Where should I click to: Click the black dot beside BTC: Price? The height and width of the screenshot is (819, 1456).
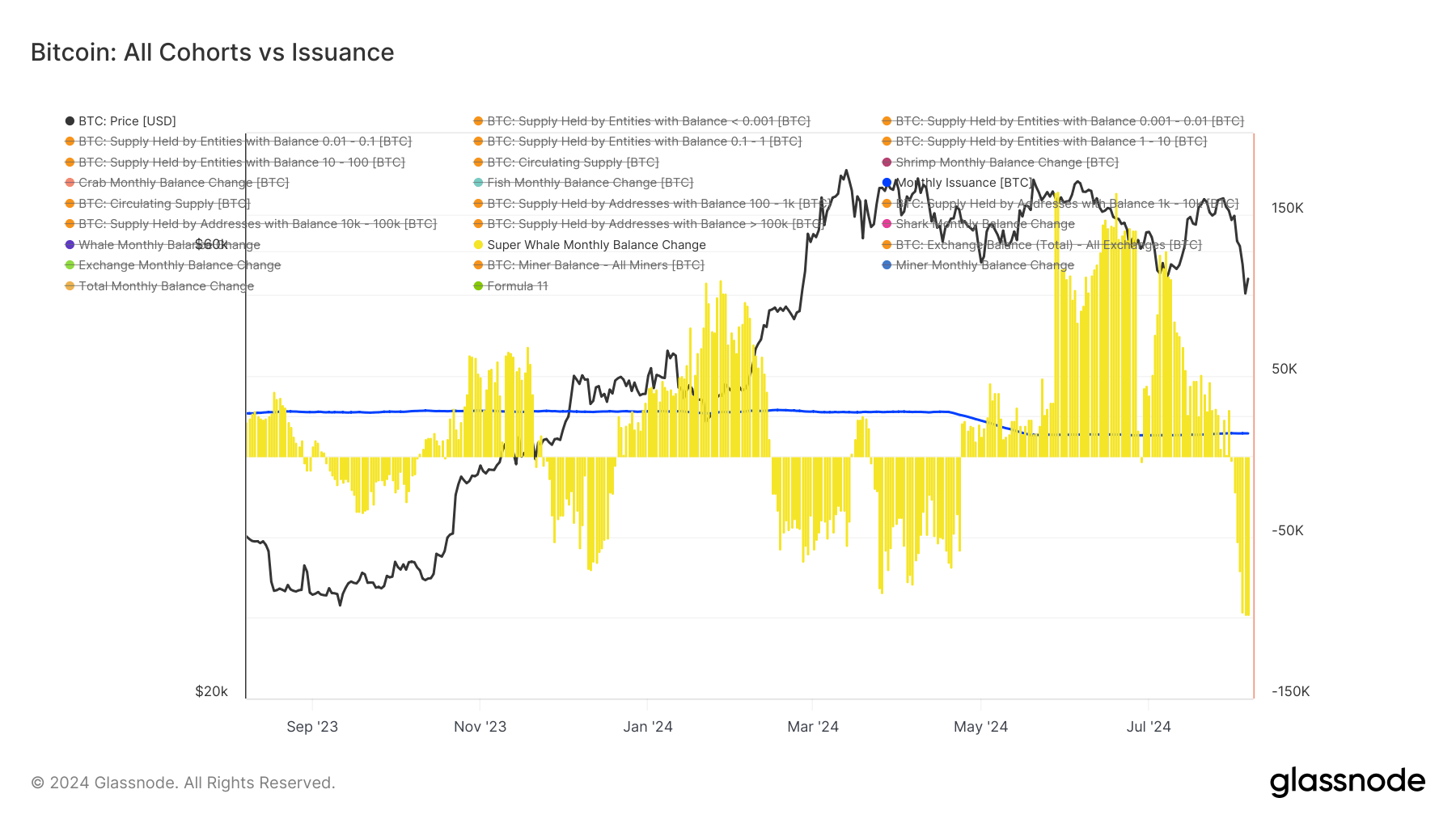[x=70, y=121]
